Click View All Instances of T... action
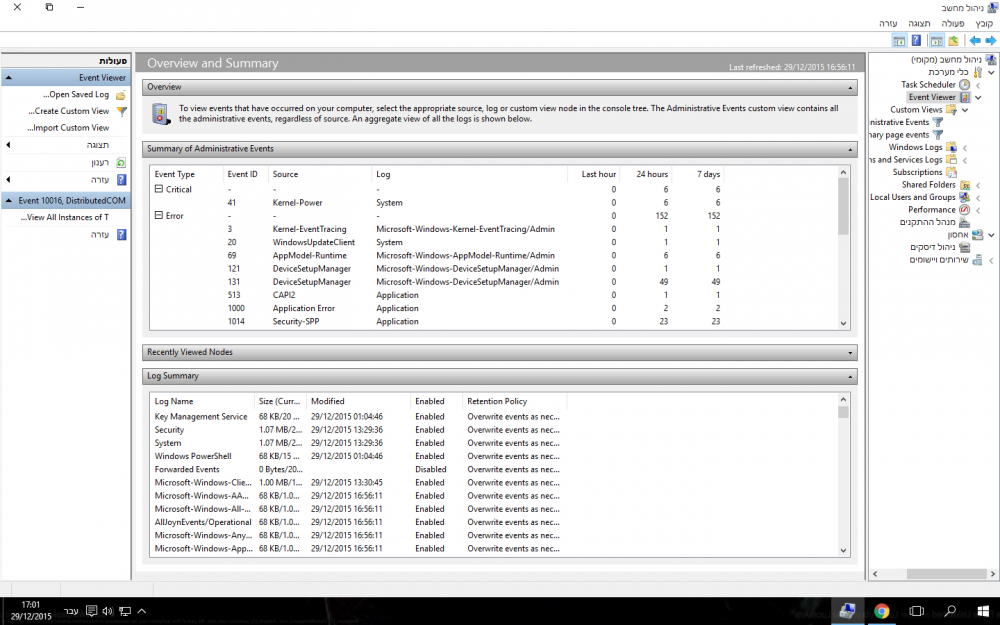 [x=64, y=217]
